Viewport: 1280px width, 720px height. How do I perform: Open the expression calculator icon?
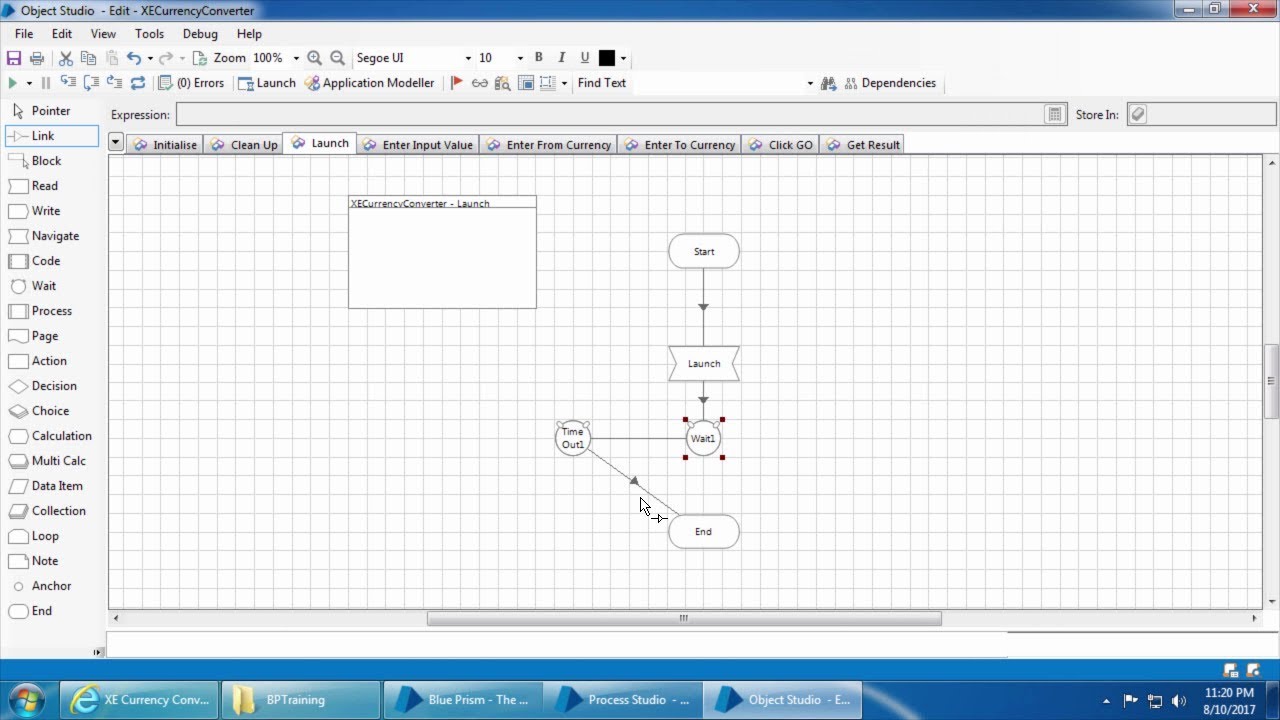click(x=1055, y=114)
